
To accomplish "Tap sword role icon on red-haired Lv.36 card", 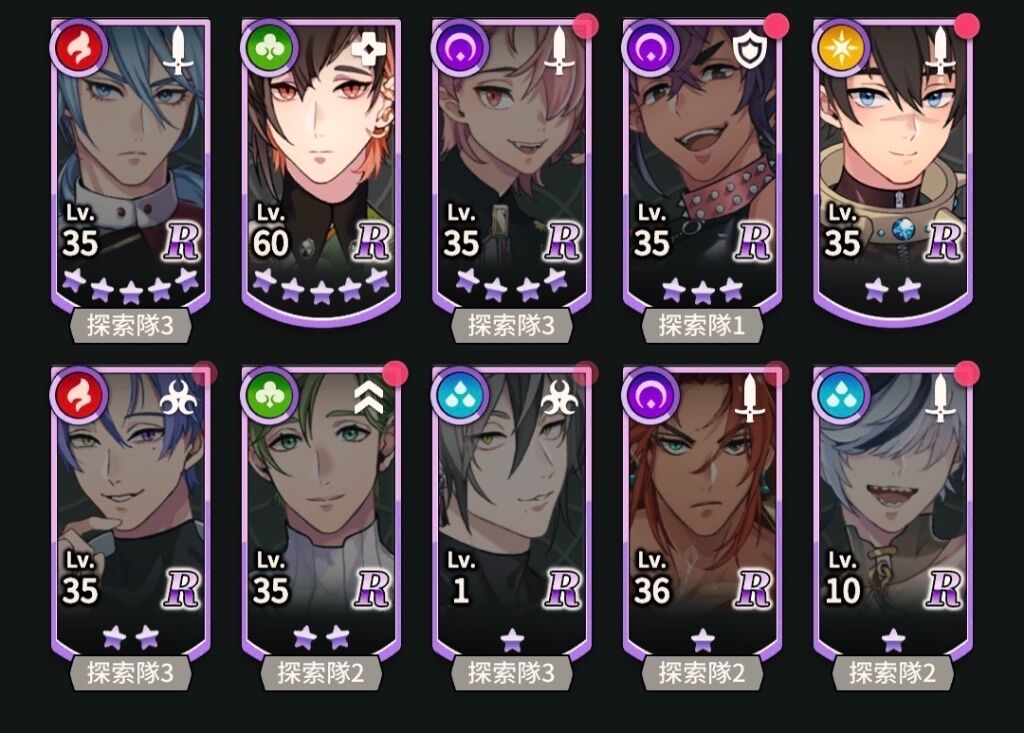I will [x=750, y=397].
